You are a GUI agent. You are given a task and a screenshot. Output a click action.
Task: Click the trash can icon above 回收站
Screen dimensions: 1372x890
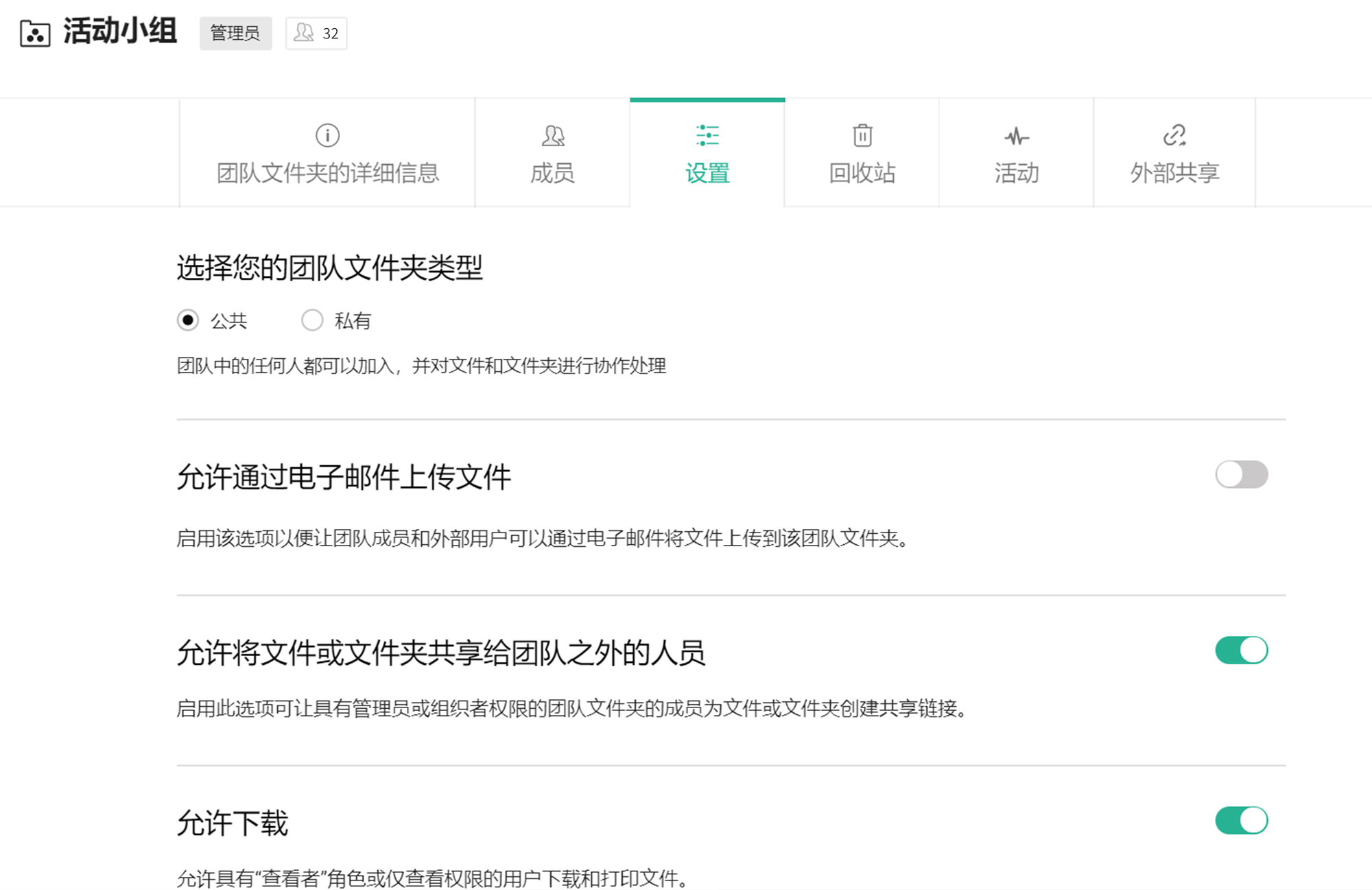click(x=862, y=135)
